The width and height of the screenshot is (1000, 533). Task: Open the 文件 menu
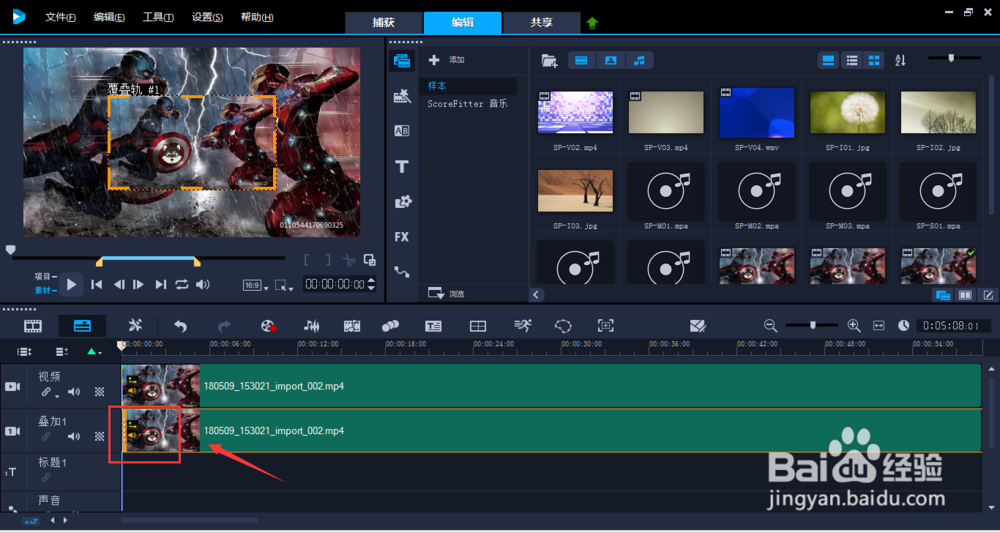click(x=61, y=17)
